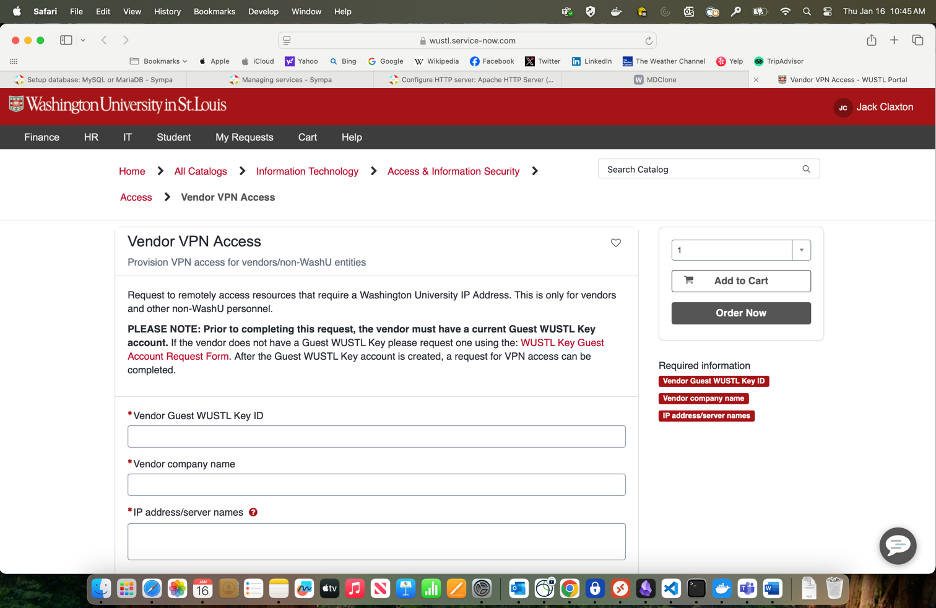Open Access & Information Security breadcrumb

(x=453, y=171)
